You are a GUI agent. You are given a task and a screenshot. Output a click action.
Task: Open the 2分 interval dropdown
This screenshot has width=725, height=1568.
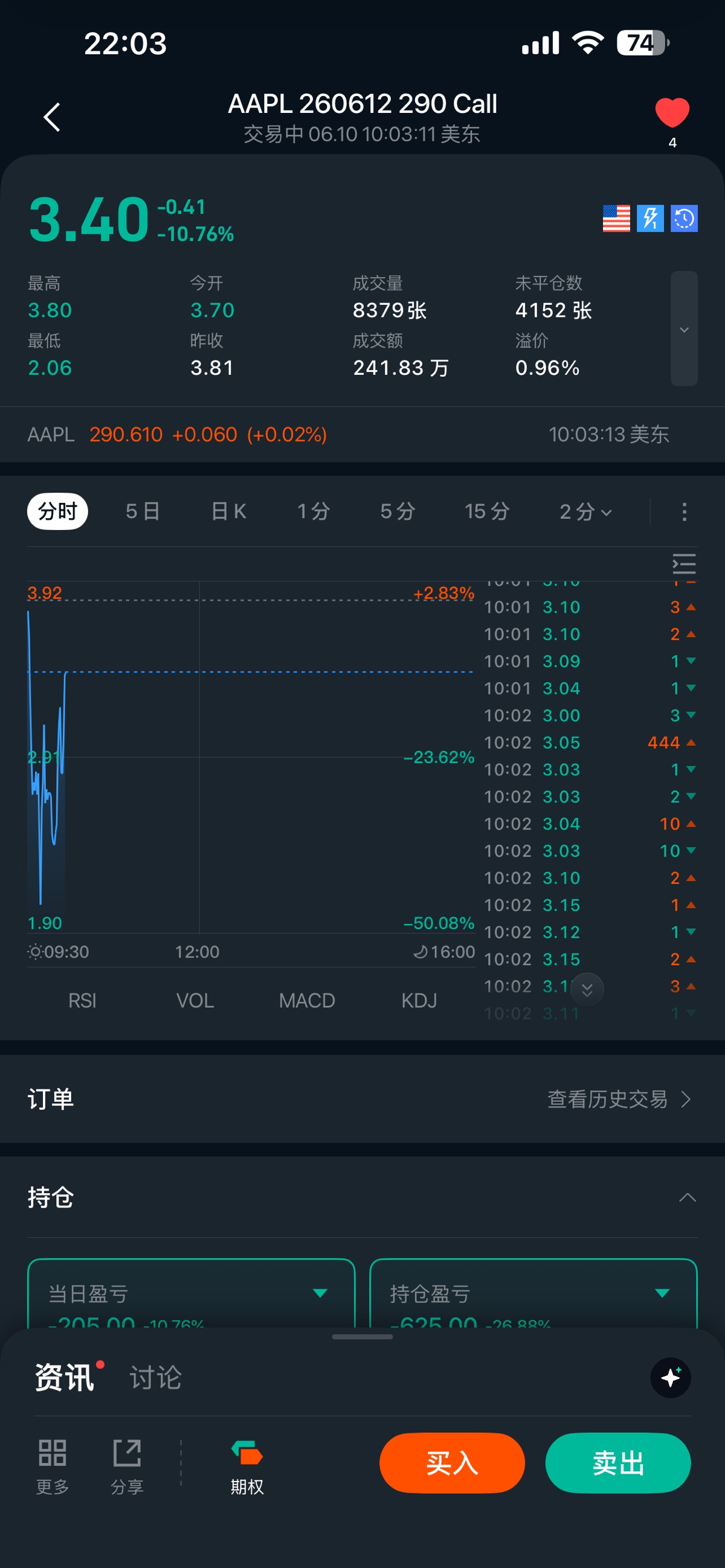585,511
